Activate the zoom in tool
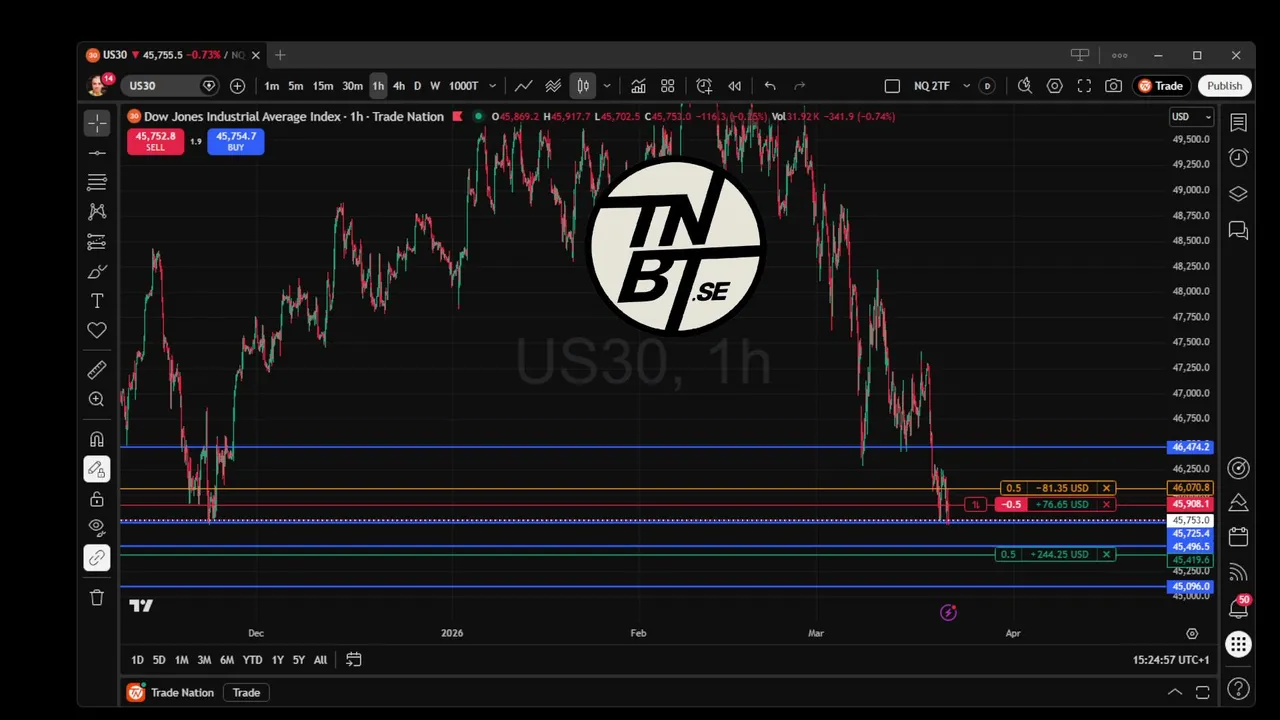This screenshot has height=720, width=1280. [97, 399]
